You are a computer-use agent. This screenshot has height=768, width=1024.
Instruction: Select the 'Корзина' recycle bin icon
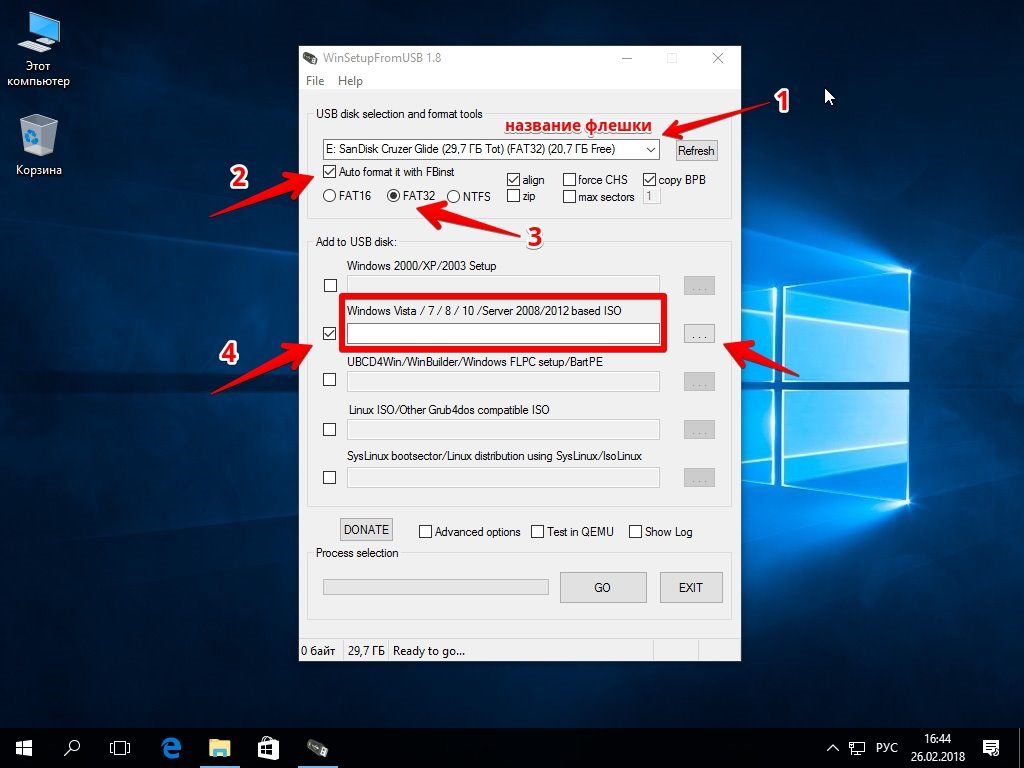point(39,144)
